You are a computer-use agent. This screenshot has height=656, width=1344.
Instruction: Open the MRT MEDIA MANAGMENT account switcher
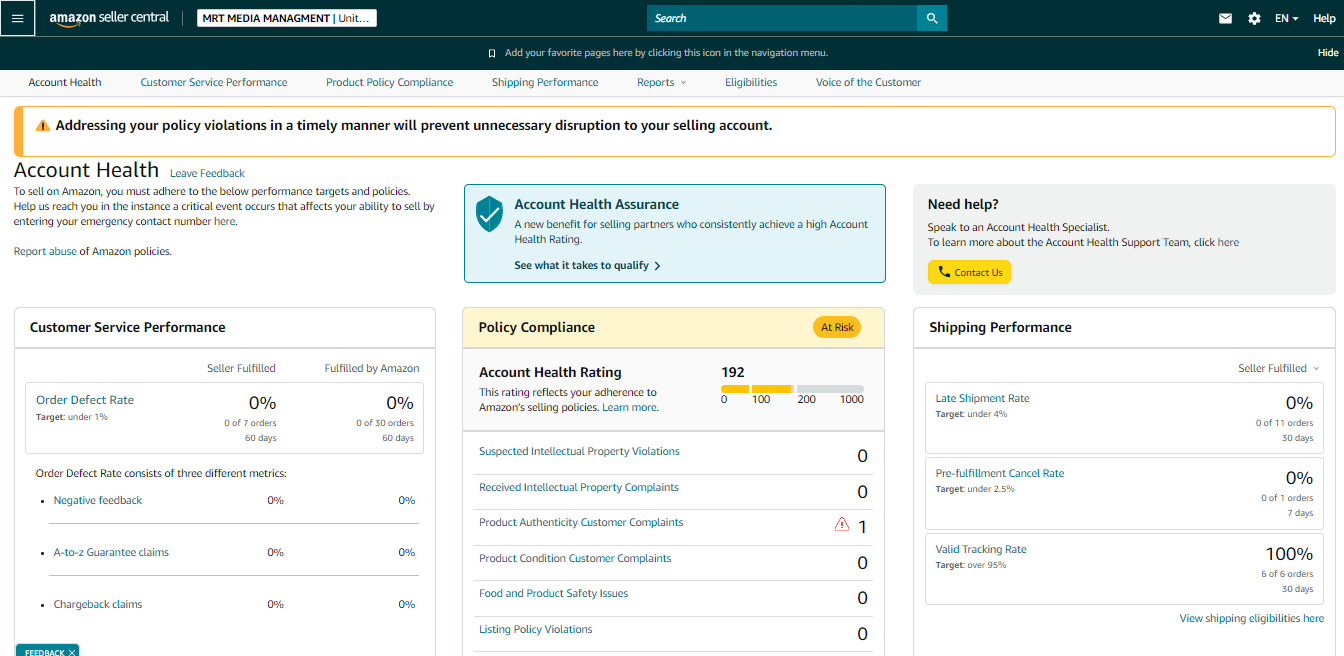287,18
